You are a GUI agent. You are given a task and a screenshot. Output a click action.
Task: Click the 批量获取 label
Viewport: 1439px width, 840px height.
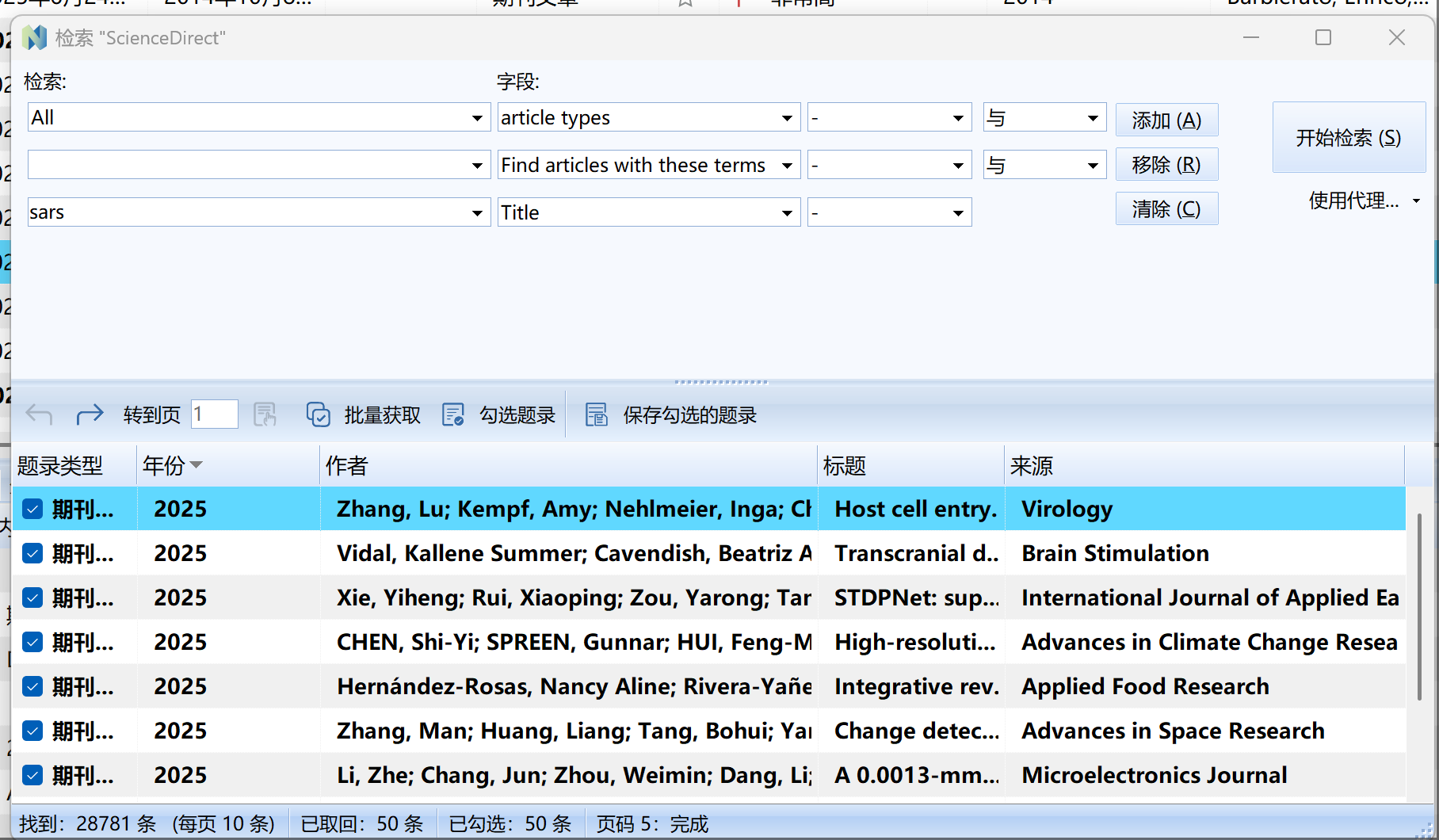click(x=383, y=414)
